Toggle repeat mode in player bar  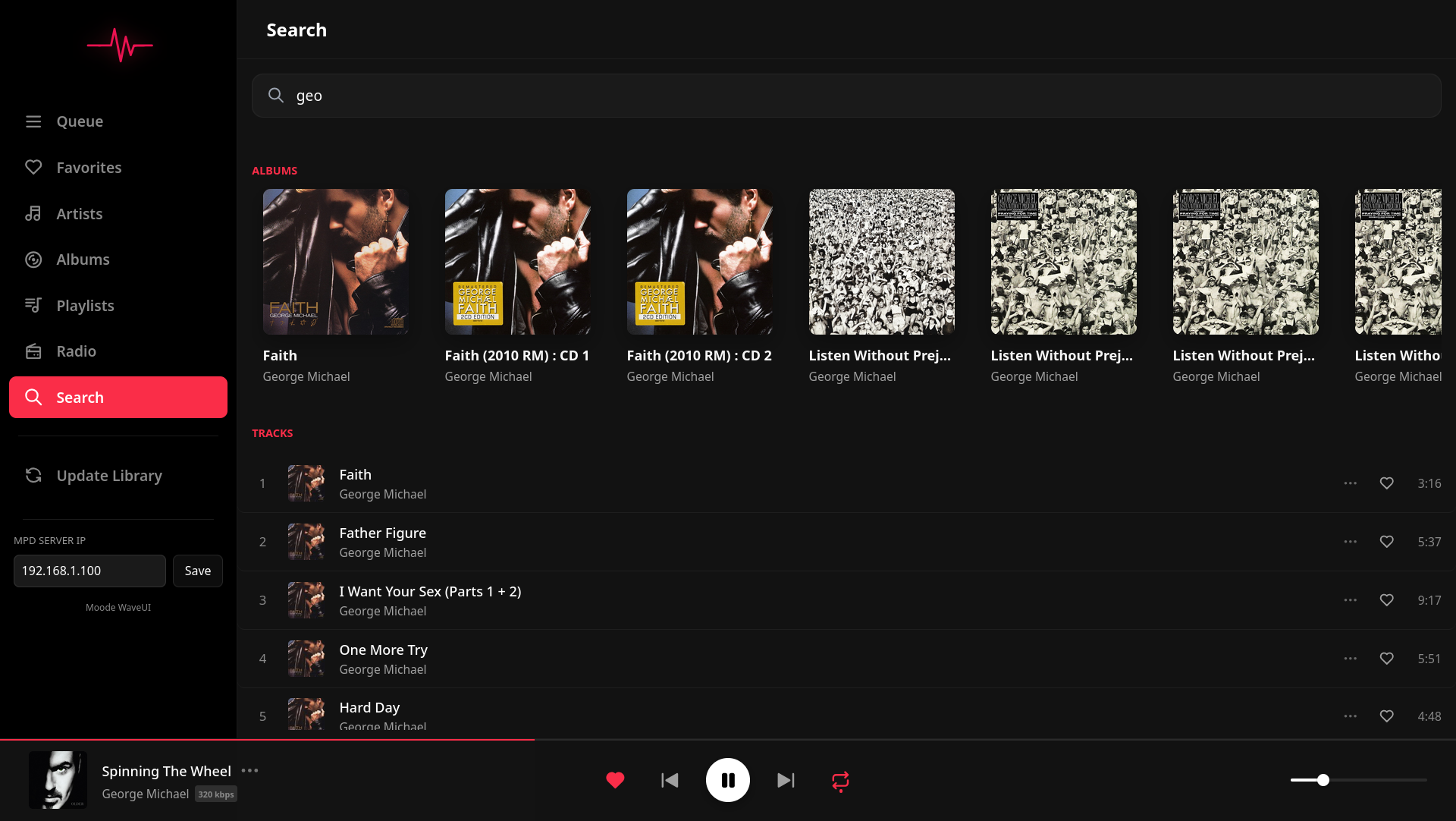click(x=840, y=781)
